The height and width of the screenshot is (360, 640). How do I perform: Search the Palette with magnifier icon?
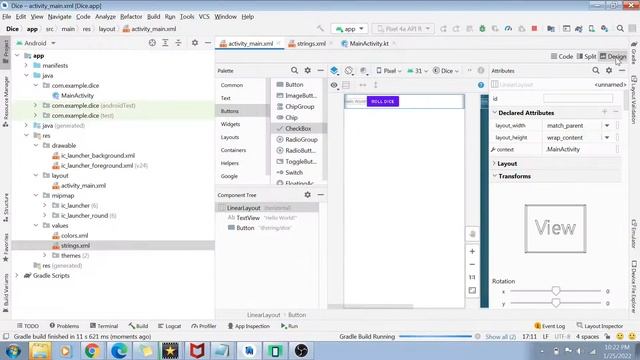(x=294, y=71)
